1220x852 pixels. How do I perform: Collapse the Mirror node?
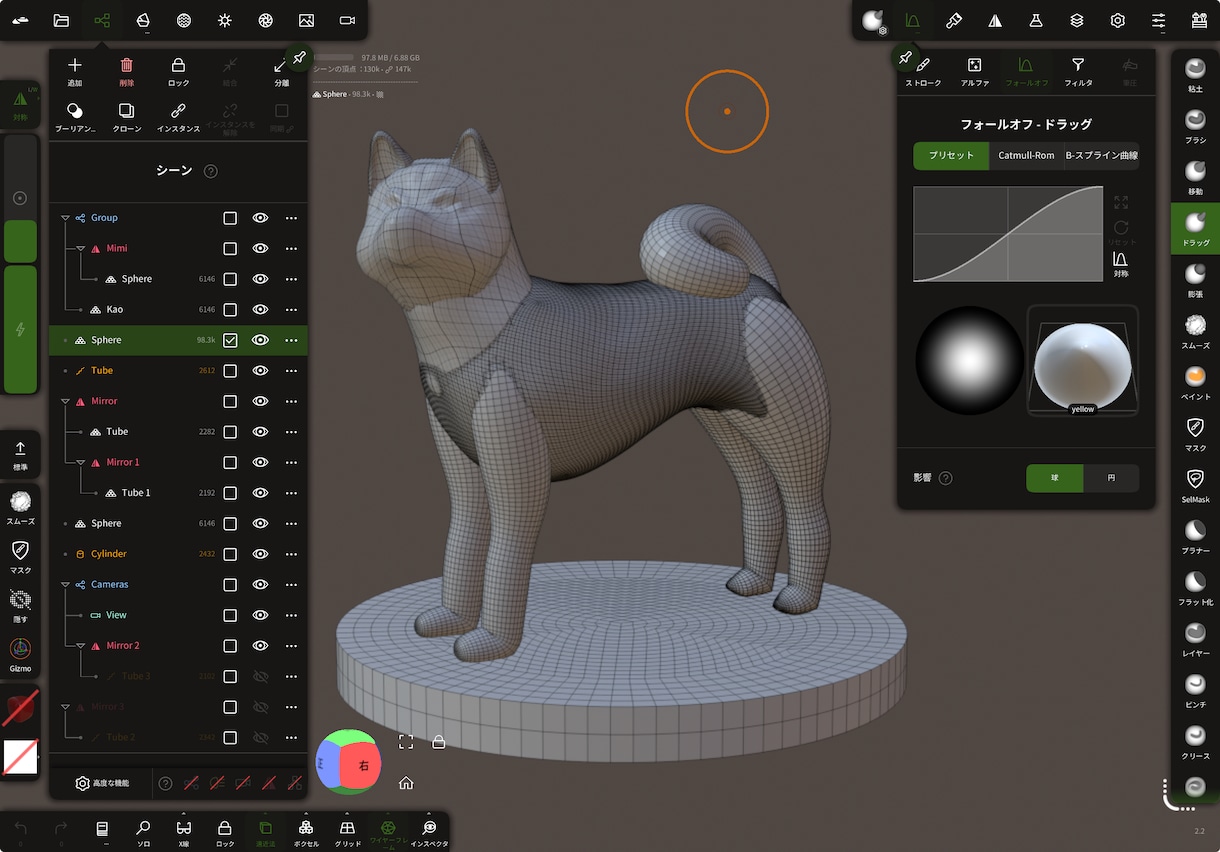[65, 401]
